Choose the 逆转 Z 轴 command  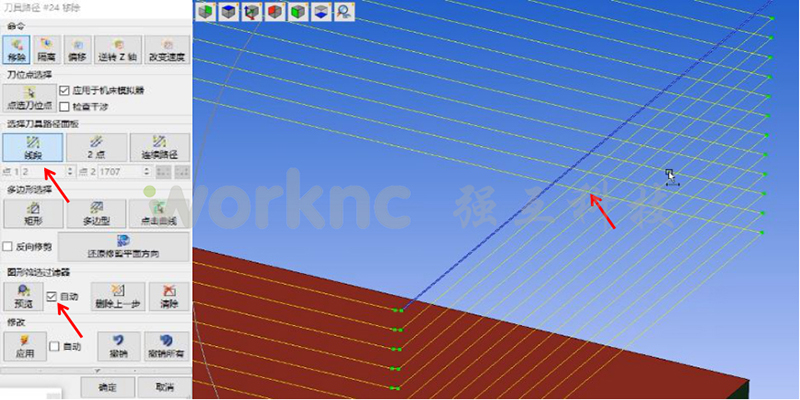(x=118, y=49)
